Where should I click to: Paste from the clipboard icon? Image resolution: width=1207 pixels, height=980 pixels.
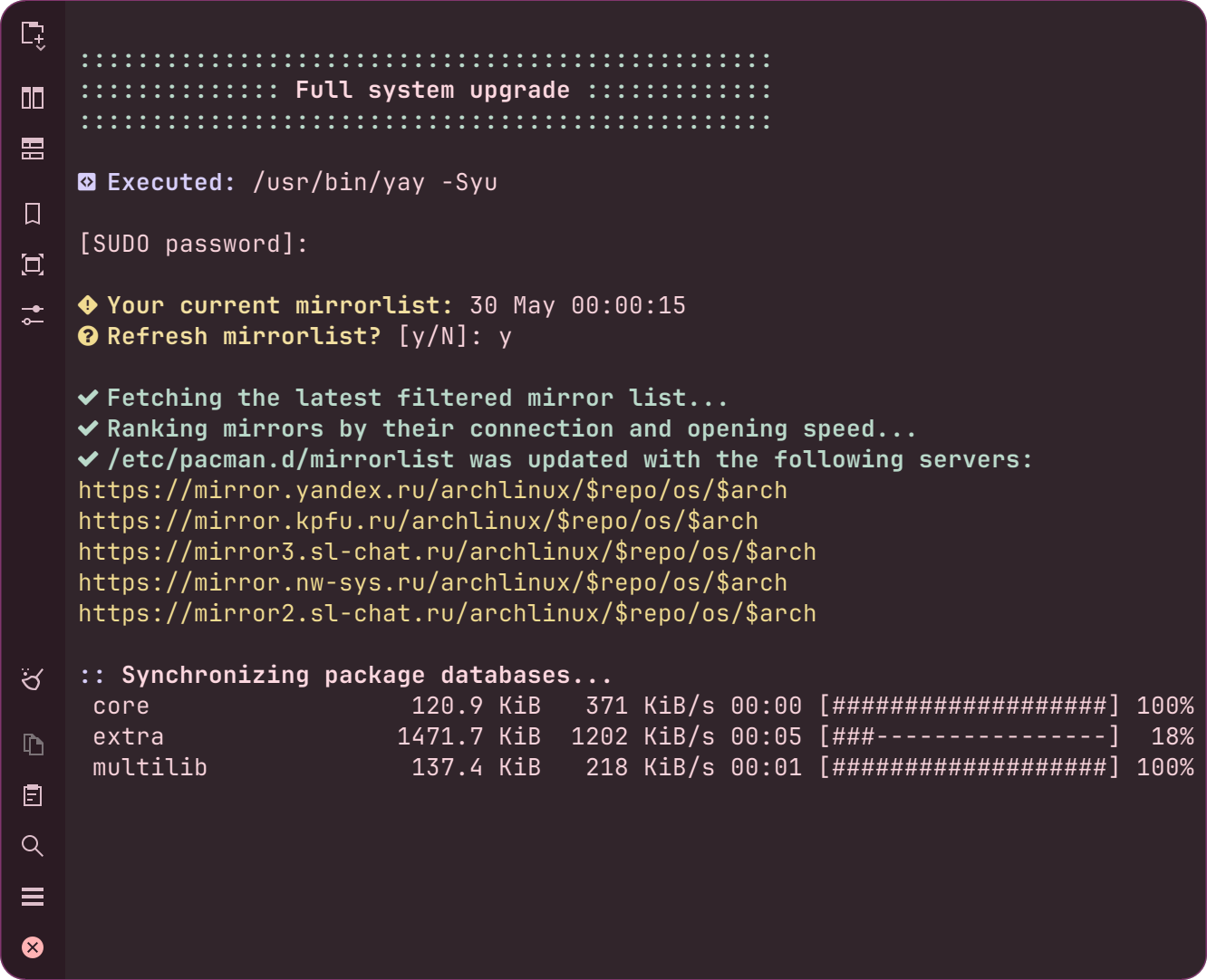coord(33,795)
